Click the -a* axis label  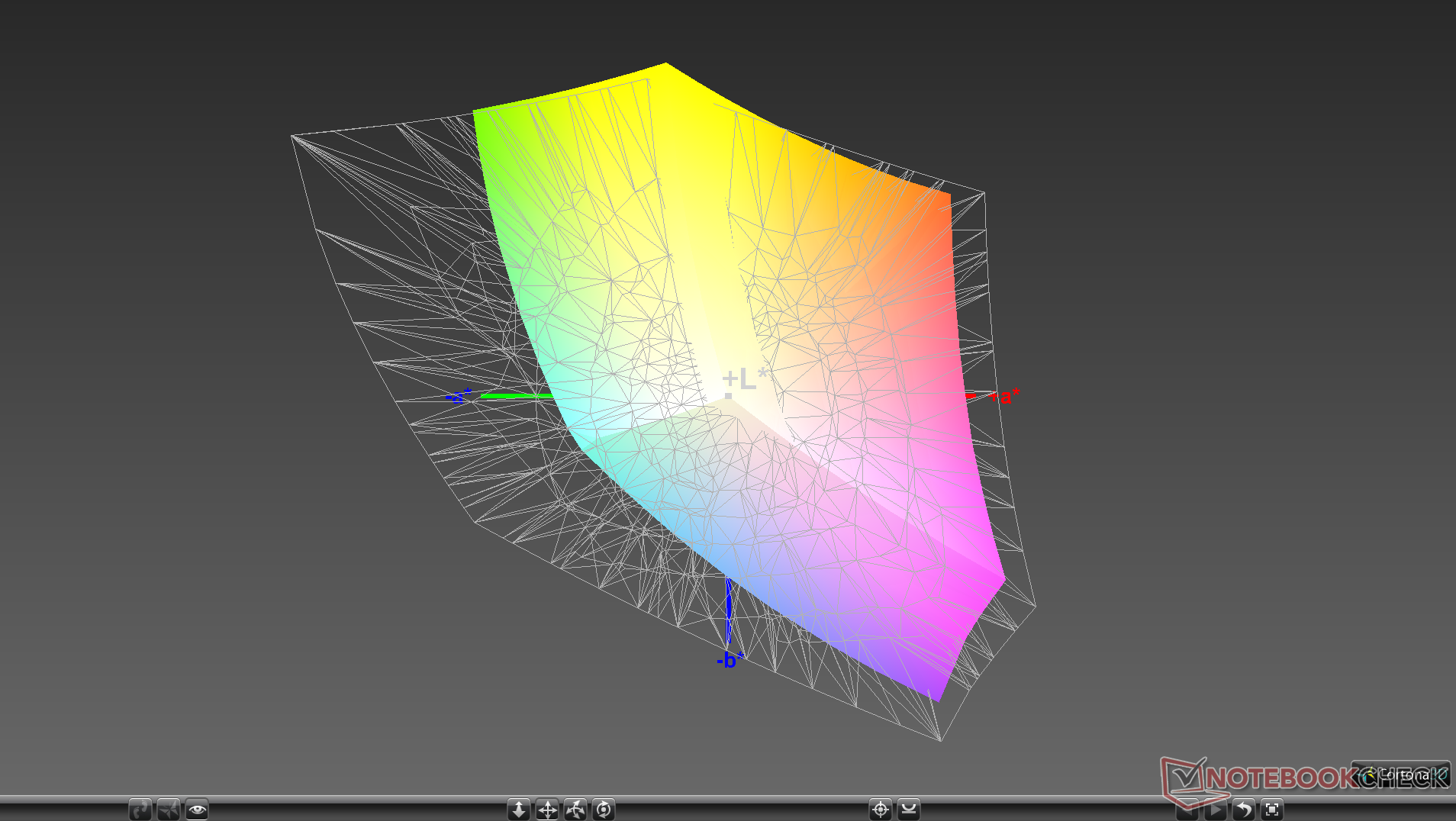tap(459, 397)
